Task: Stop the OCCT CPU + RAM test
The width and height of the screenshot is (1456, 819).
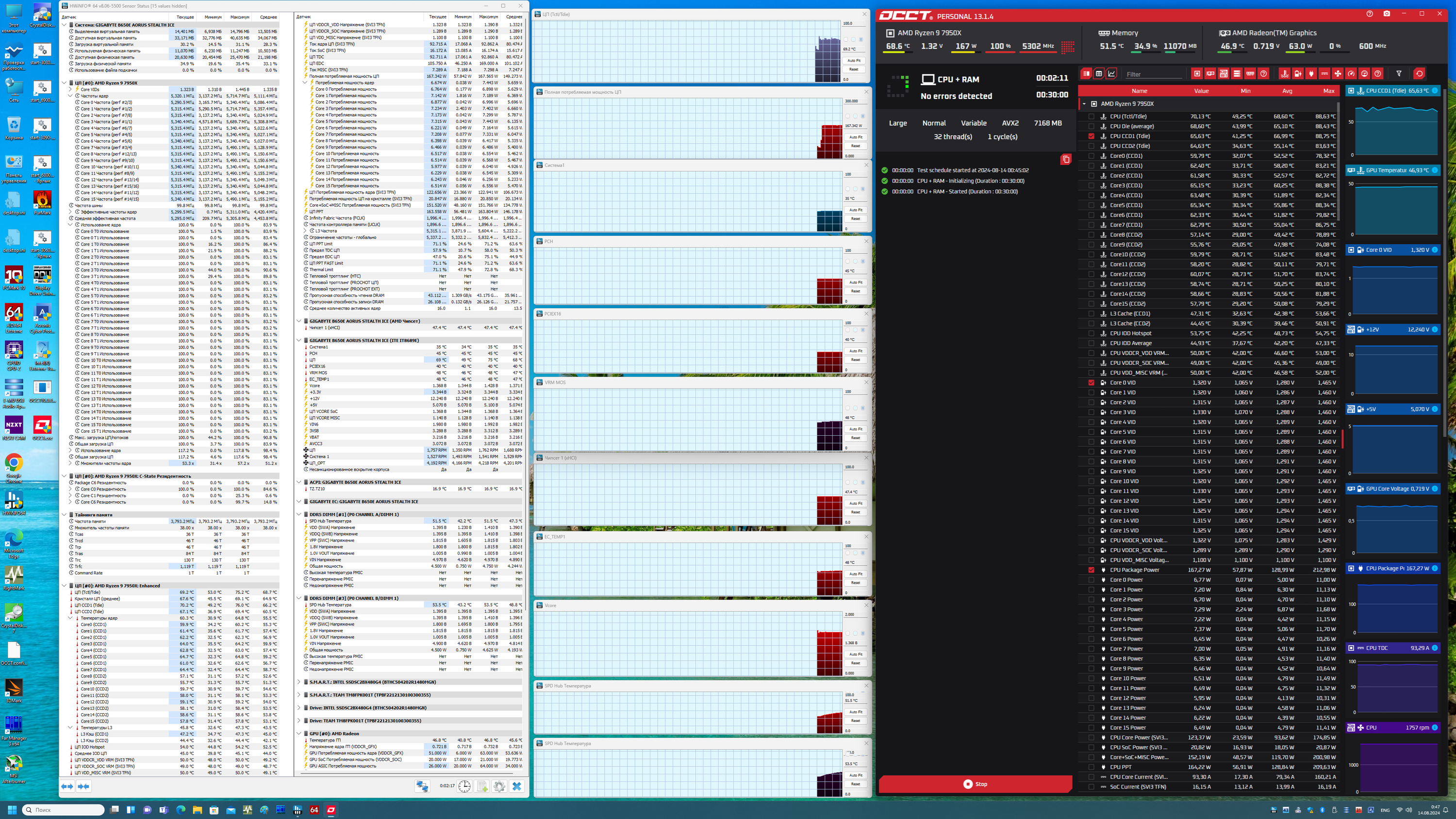Action: (x=975, y=784)
